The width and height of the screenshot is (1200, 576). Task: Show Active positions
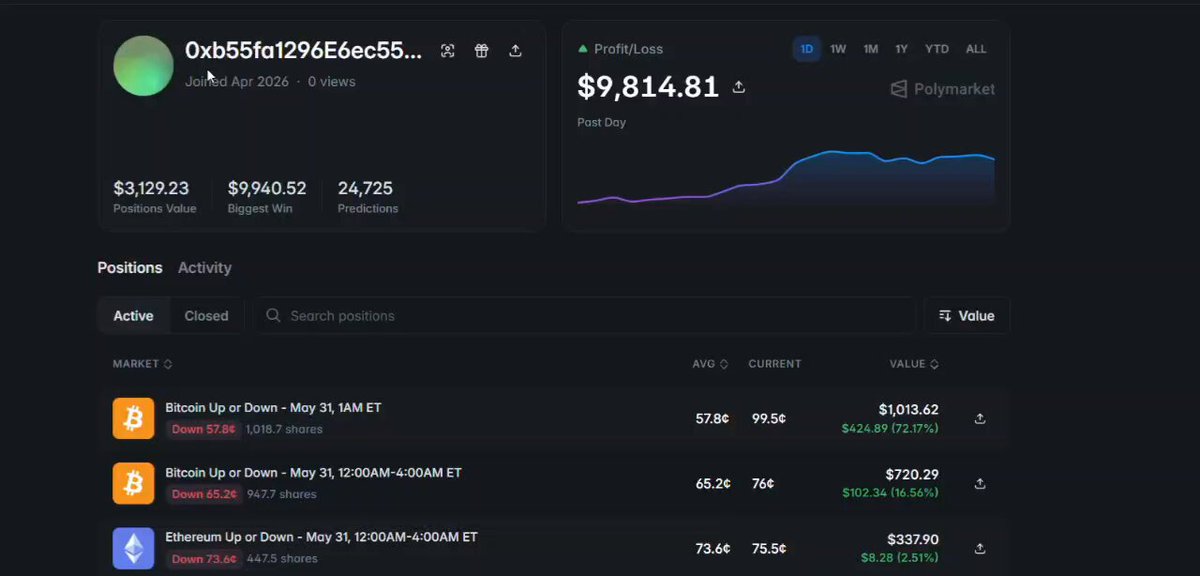coord(133,316)
